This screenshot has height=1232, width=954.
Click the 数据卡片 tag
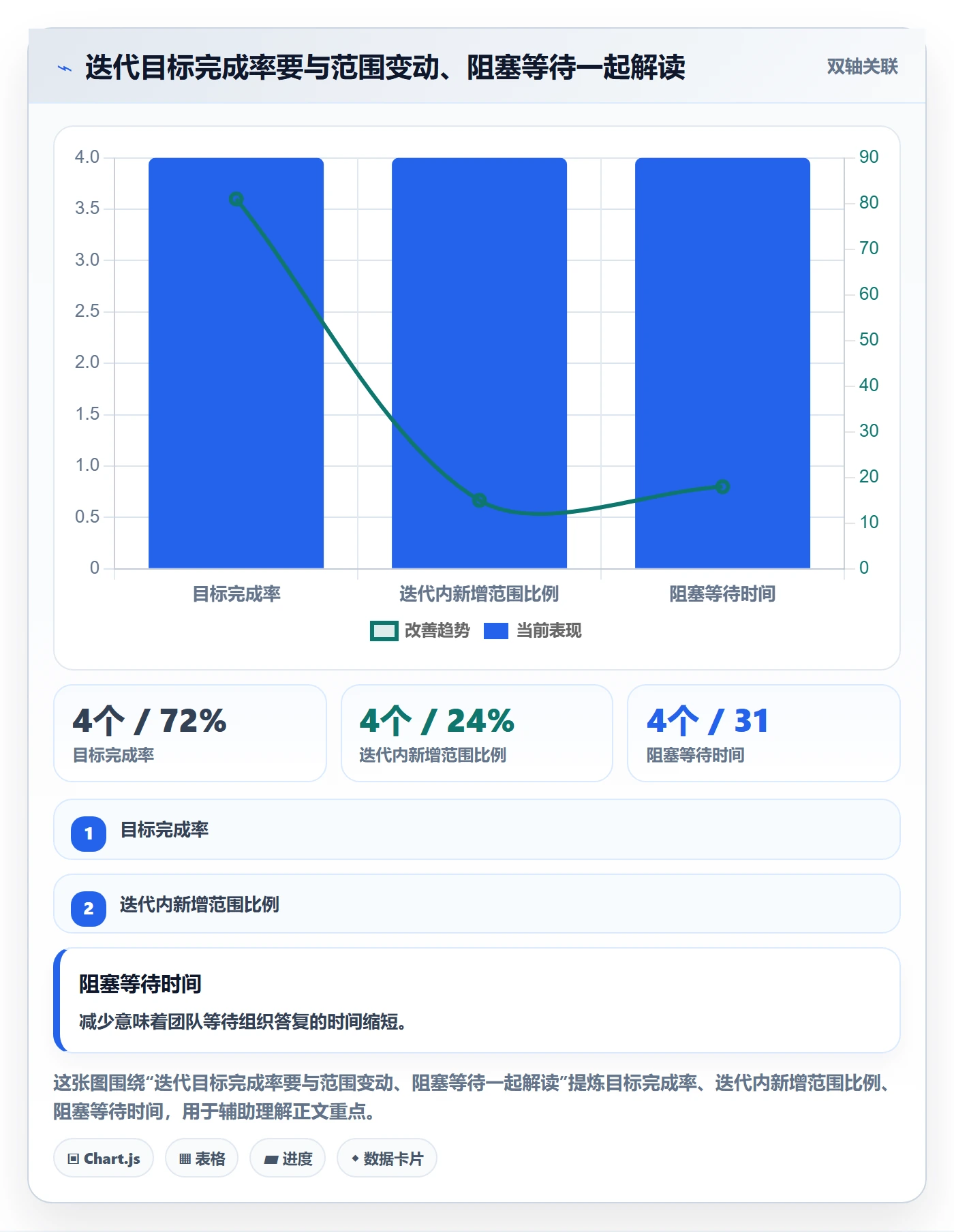(x=387, y=1158)
